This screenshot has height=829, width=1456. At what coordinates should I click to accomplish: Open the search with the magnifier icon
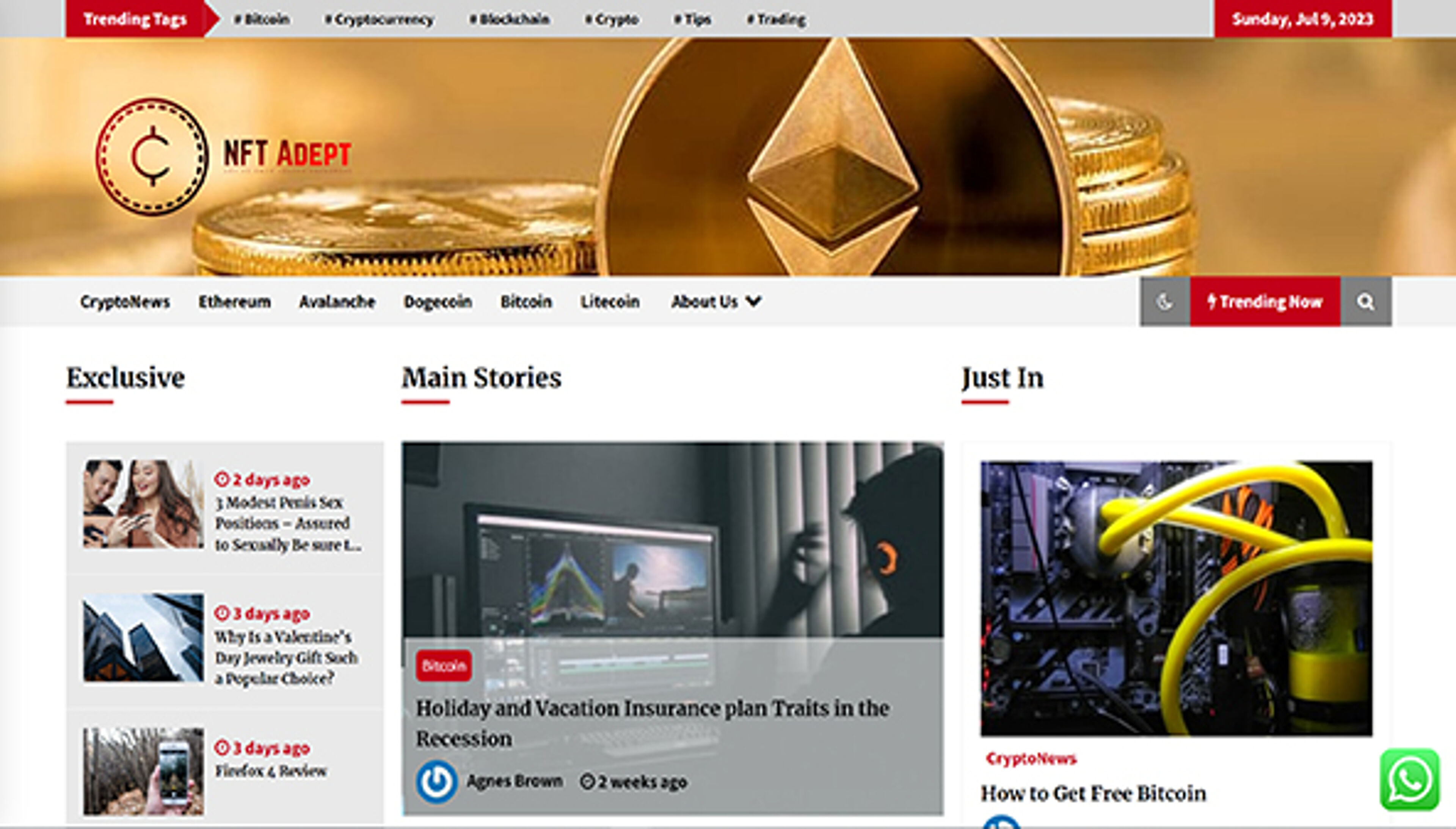point(1366,302)
